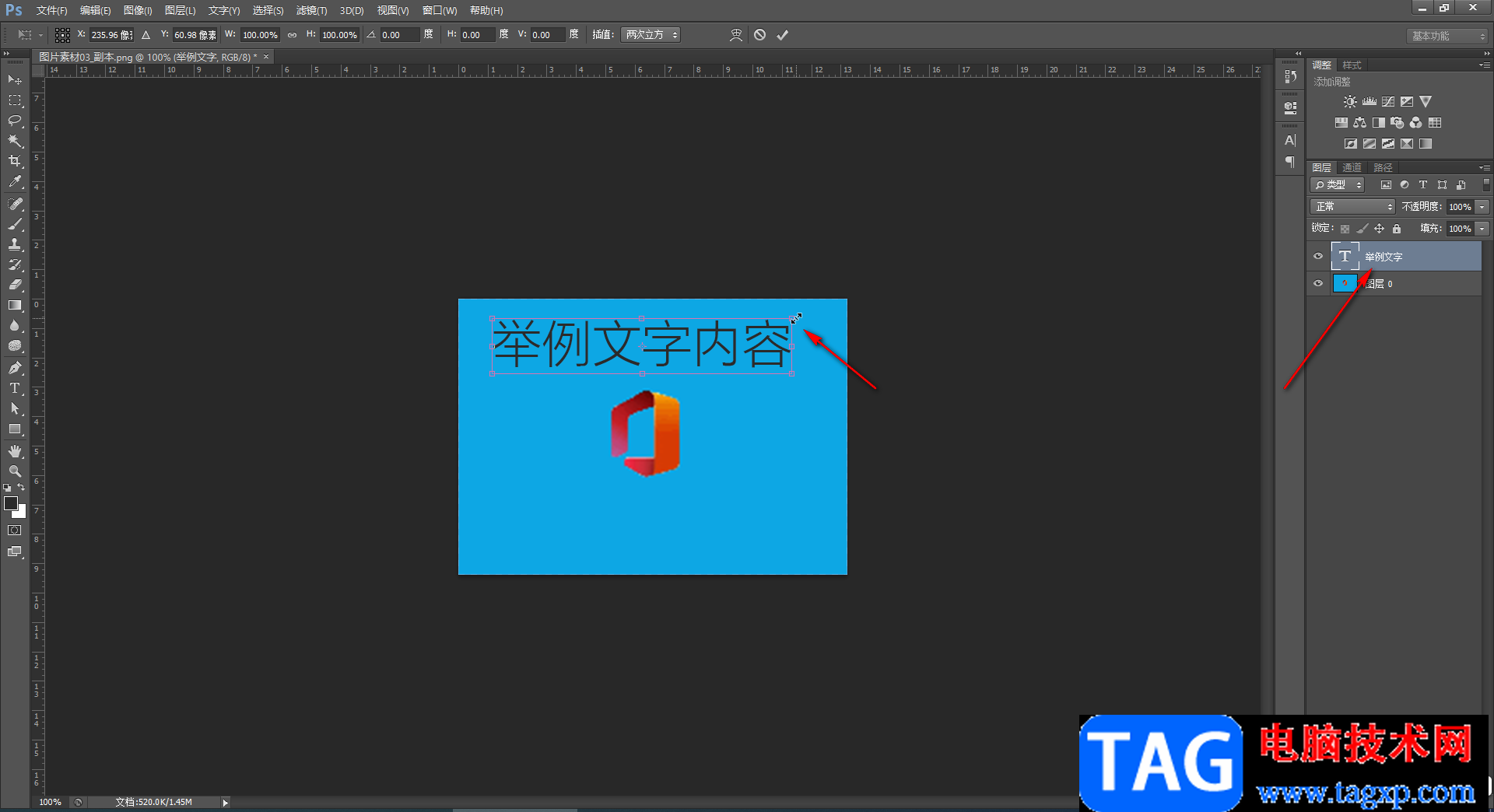
Task: Open status bar info arrow
Action: (225, 803)
